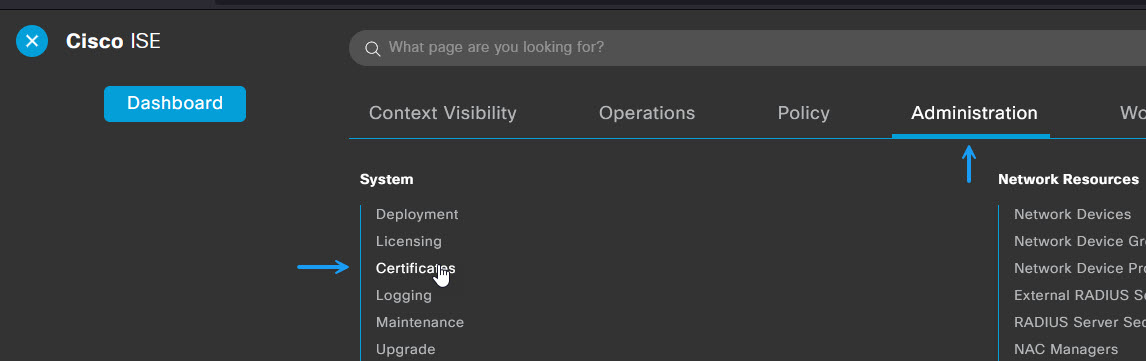Select Maintenance under System
Image resolution: width=1146 pixels, height=361 pixels.
pyautogui.click(x=420, y=322)
